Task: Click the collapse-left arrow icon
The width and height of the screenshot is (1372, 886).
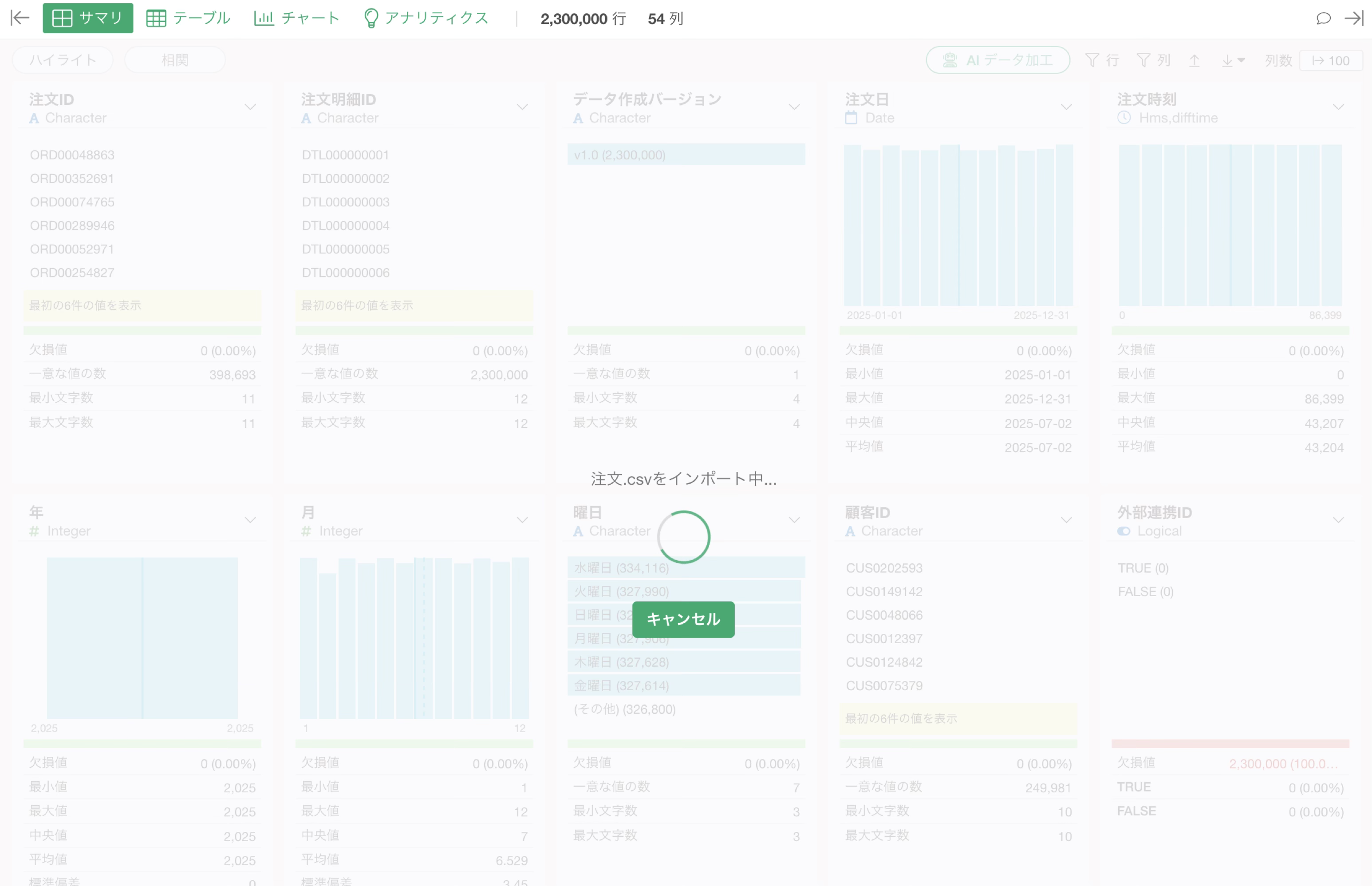Action: (x=20, y=18)
